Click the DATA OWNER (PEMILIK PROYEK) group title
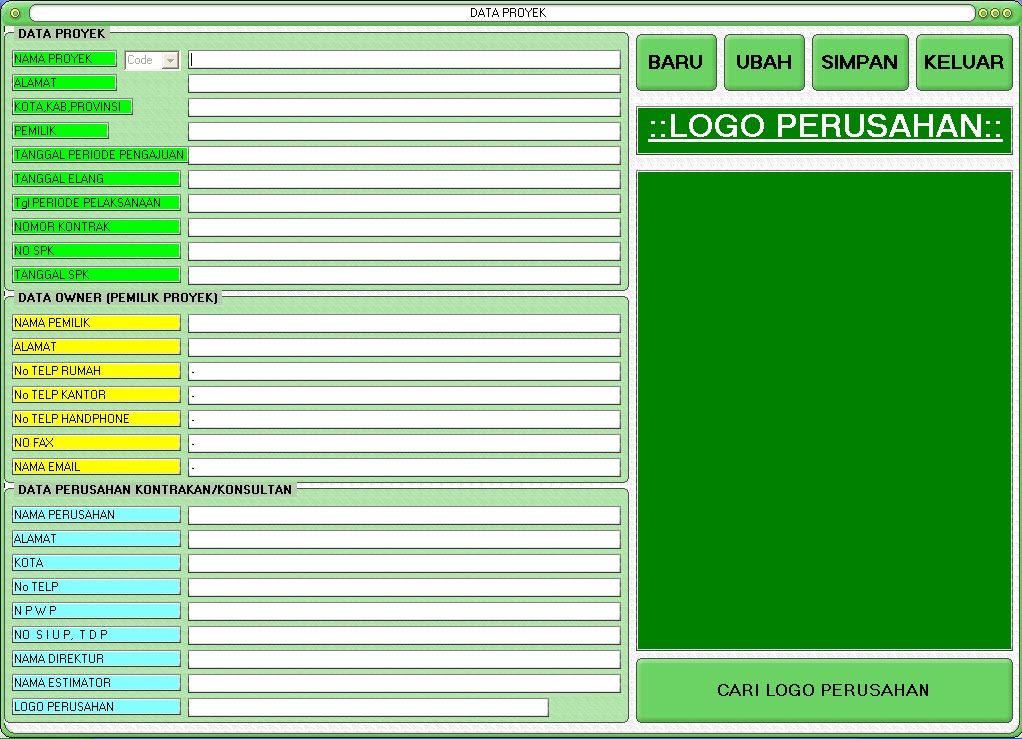 pyautogui.click(x=118, y=298)
